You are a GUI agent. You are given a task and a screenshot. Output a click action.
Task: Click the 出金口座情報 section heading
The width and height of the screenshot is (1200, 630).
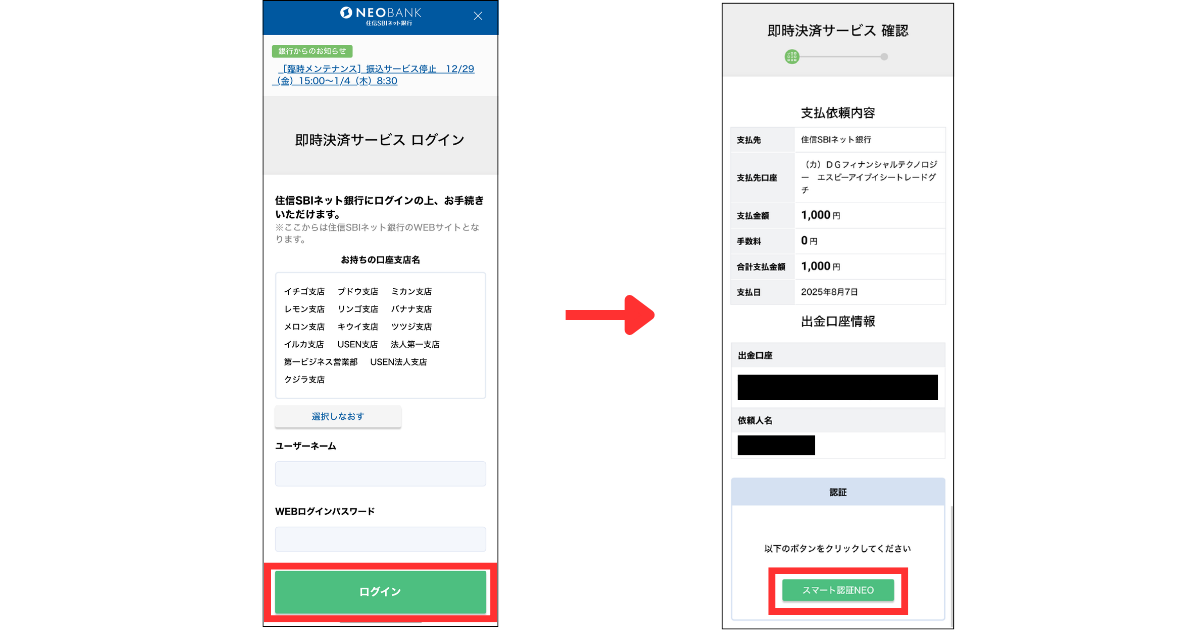pos(838,321)
